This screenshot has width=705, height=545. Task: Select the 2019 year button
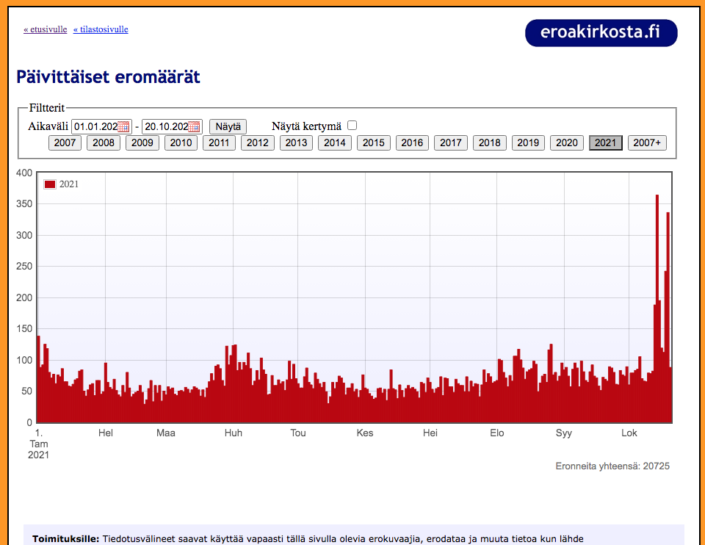coord(528,143)
